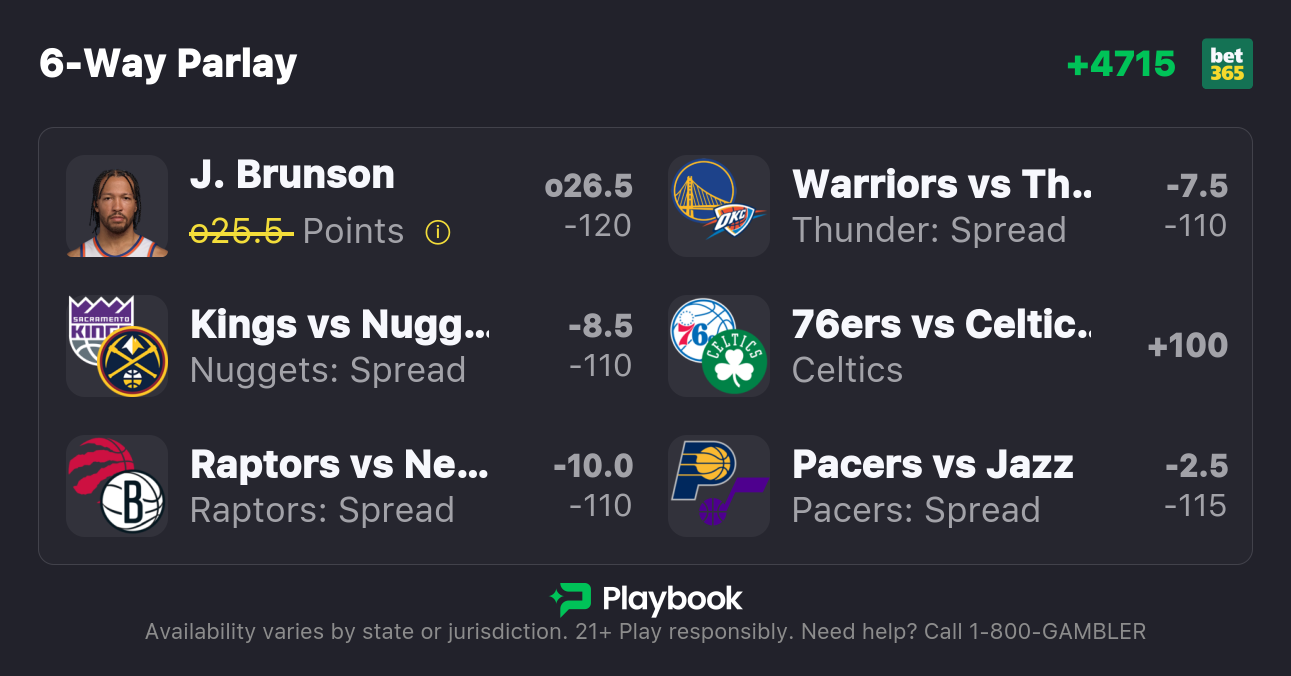Click the info icon next to Points
This screenshot has height=676, width=1291.
point(438,232)
